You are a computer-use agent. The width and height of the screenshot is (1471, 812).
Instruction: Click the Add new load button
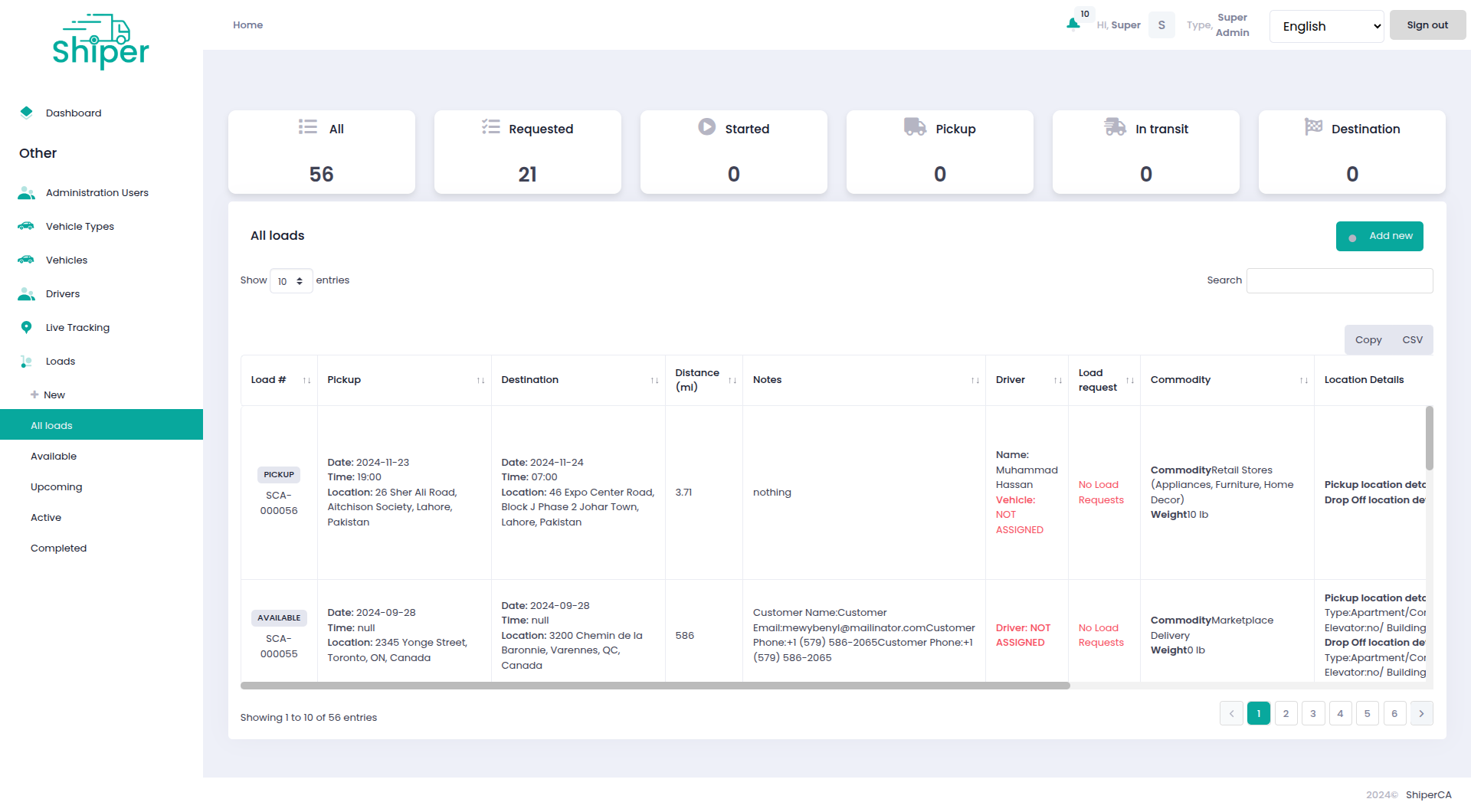coord(1379,236)
